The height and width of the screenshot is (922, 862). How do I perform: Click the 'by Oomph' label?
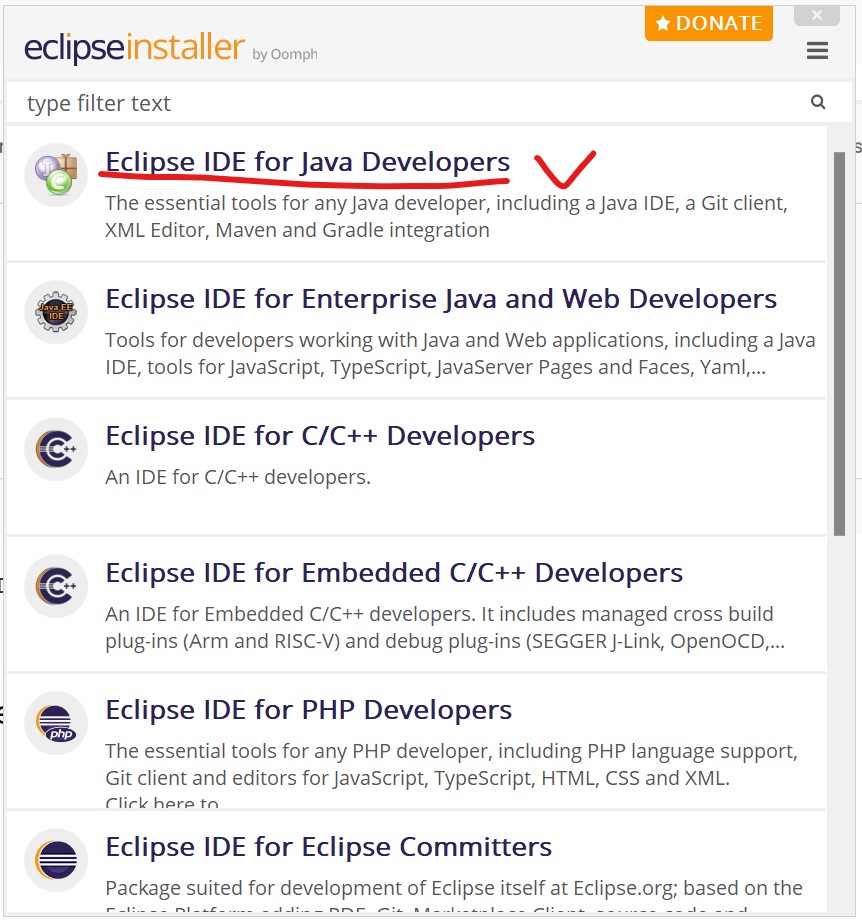pyautogui.click(x=285, y=54)
